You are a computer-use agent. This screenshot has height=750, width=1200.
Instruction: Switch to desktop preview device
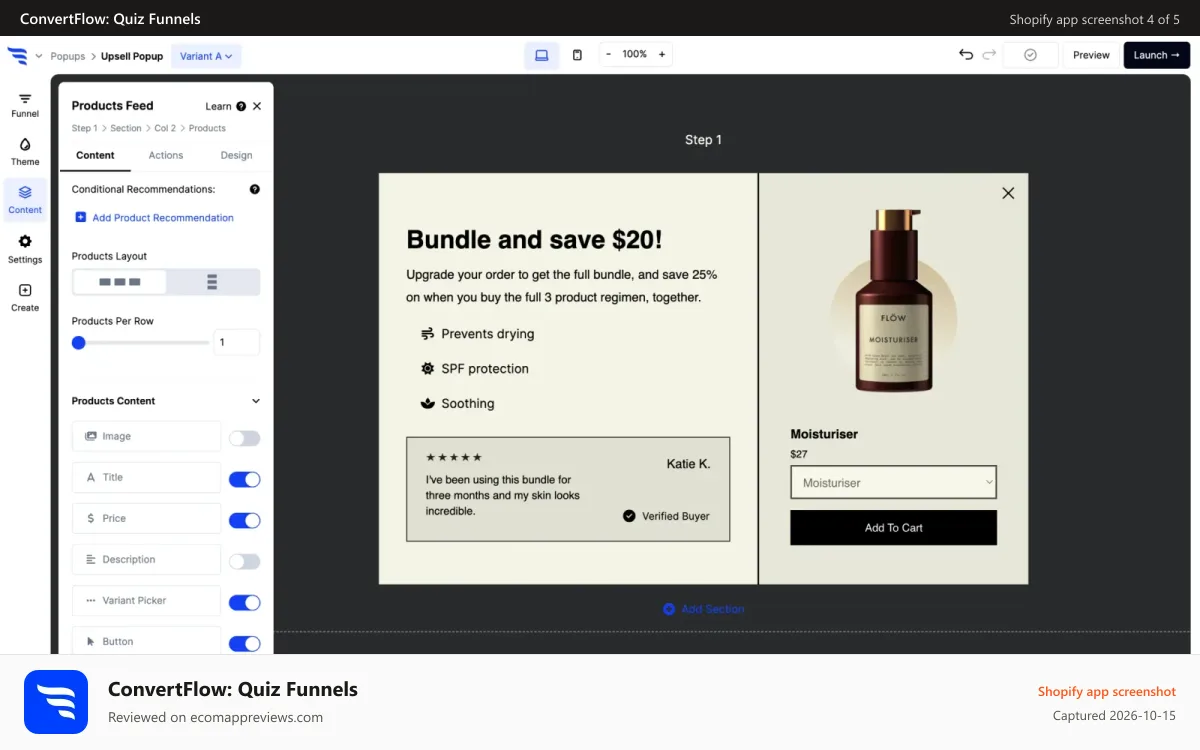[x=542, y=55]
